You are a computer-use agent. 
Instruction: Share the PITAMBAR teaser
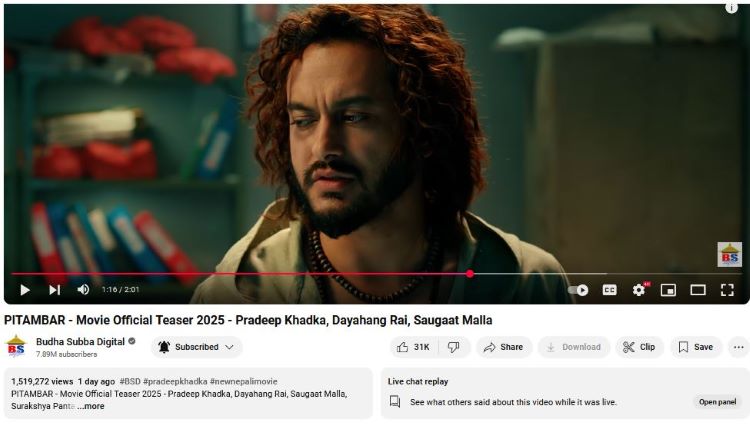[x=504, y=347]
